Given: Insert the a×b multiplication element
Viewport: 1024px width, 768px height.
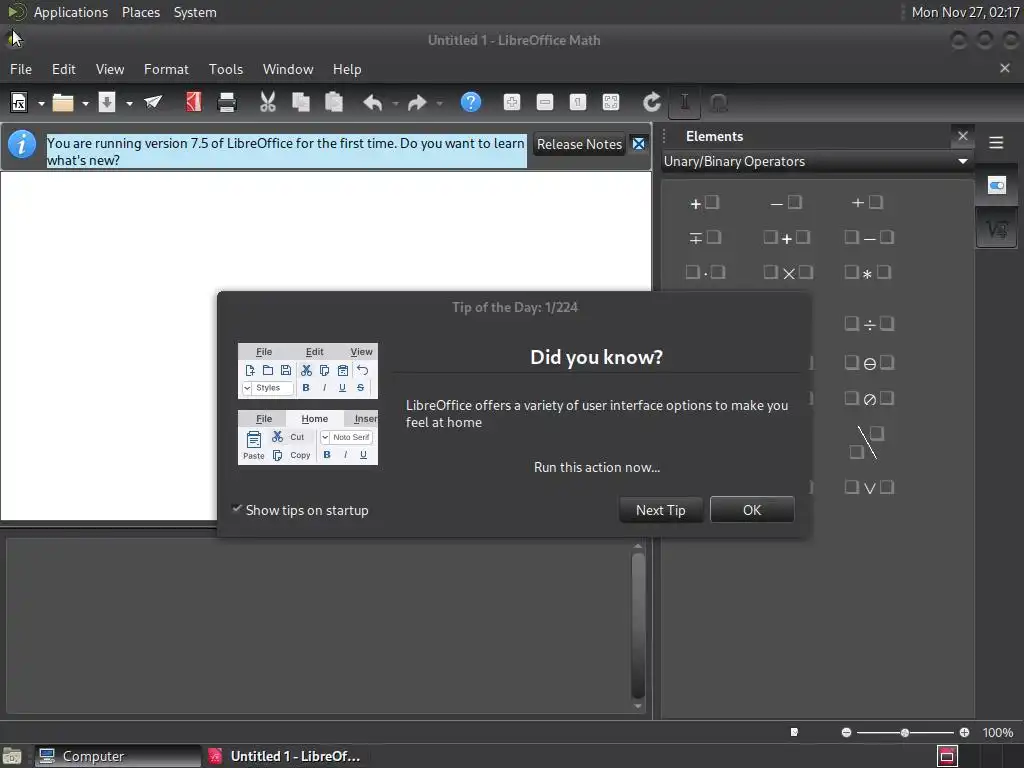Looking at the screenshot, I should (788, 273).
